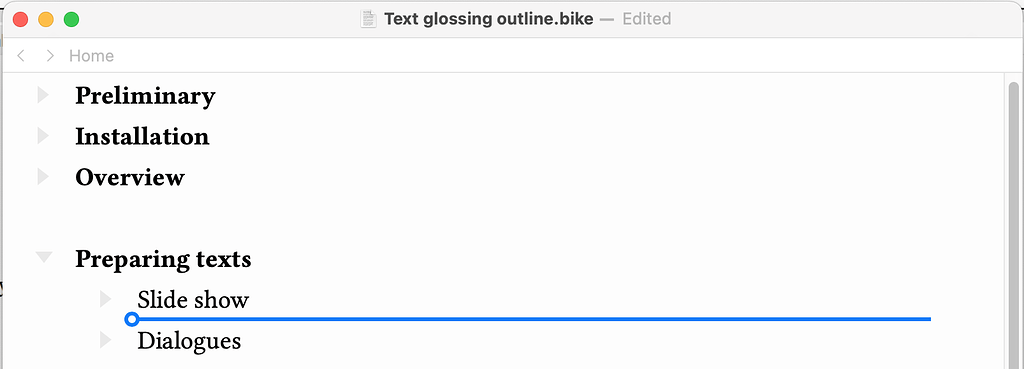
Task: Select the Dialogues item text
Action: pos(189,341)
